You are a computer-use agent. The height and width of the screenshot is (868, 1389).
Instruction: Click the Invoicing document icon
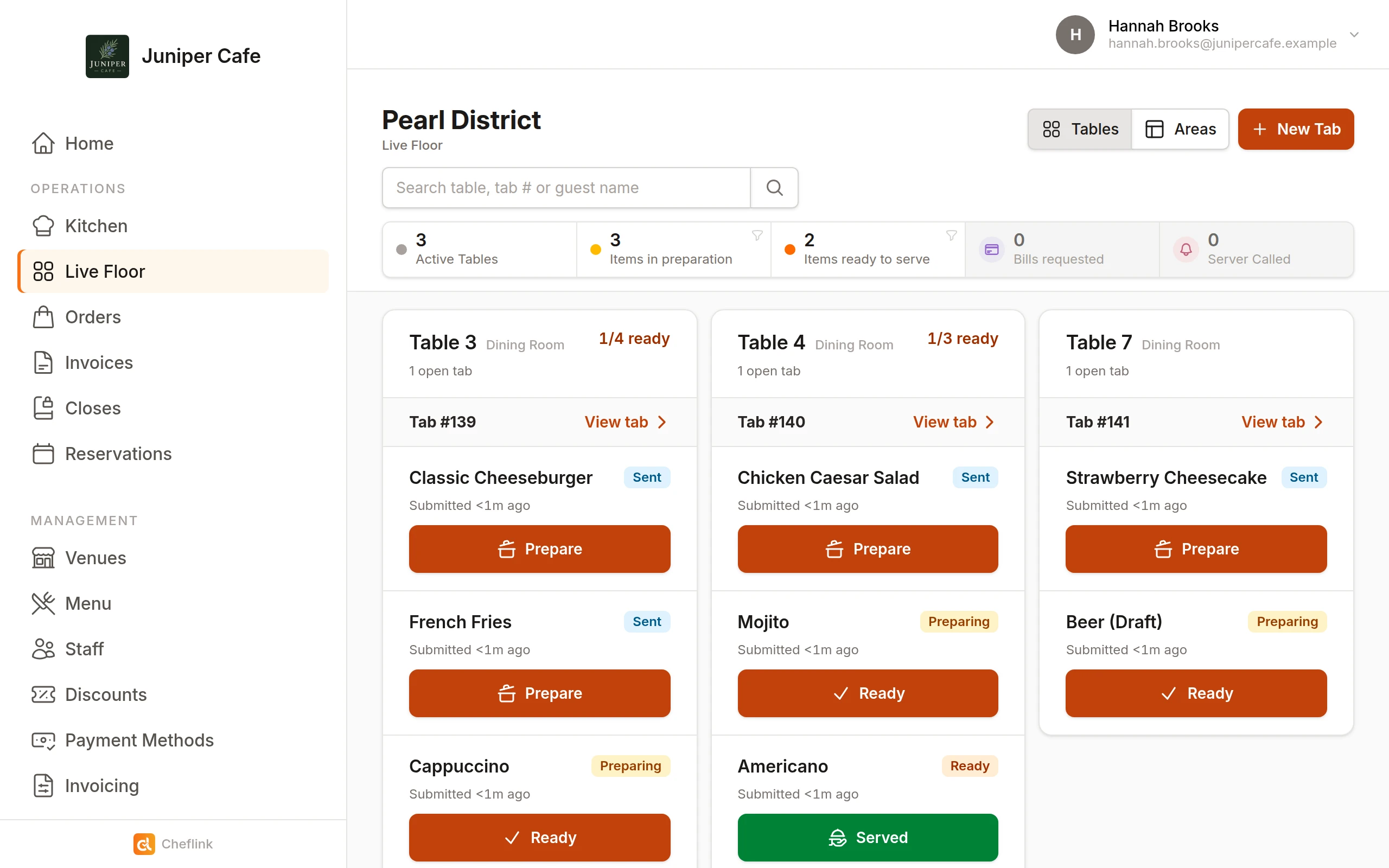click(43, 786)
